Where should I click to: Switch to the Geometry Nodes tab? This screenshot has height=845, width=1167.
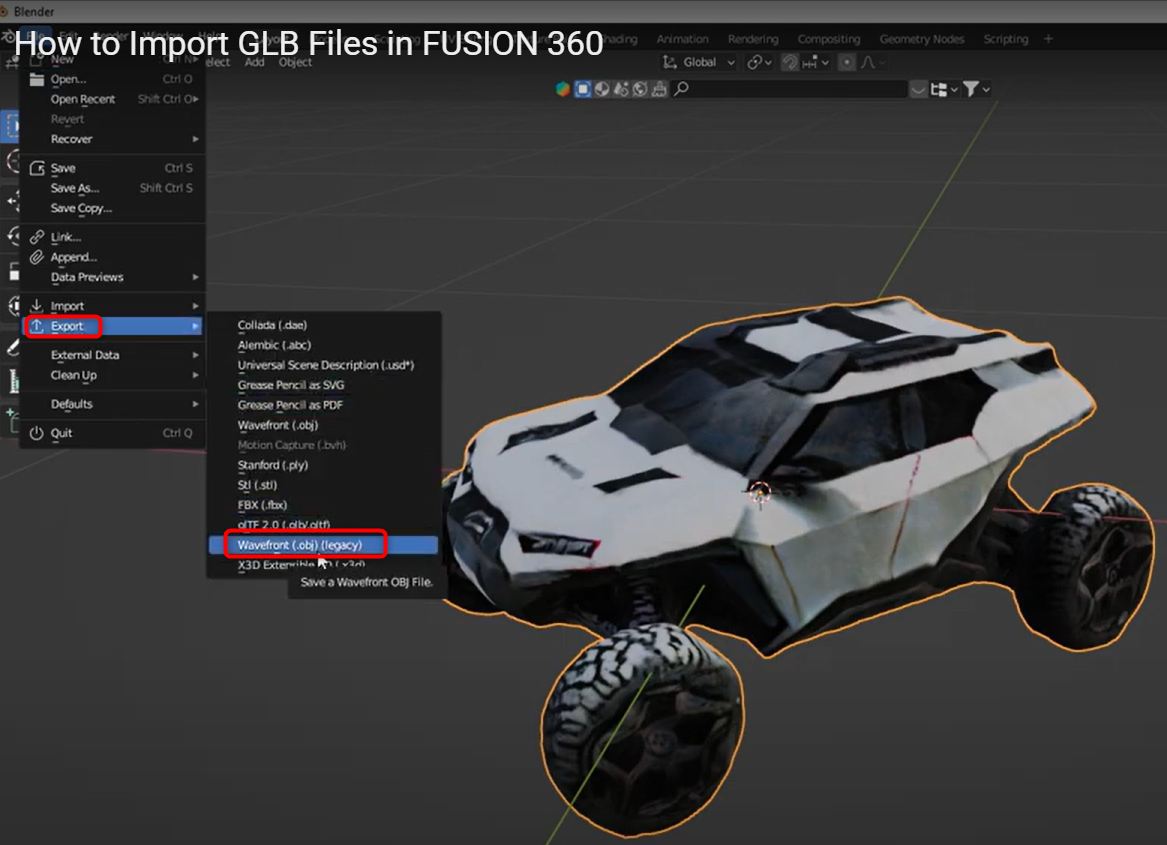921,39
